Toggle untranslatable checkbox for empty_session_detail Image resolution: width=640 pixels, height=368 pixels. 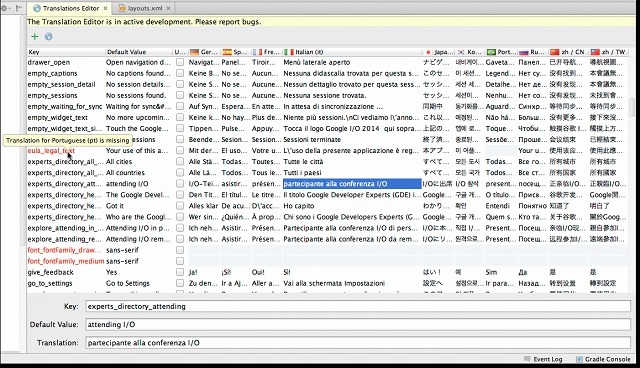(x=180, y=84)
